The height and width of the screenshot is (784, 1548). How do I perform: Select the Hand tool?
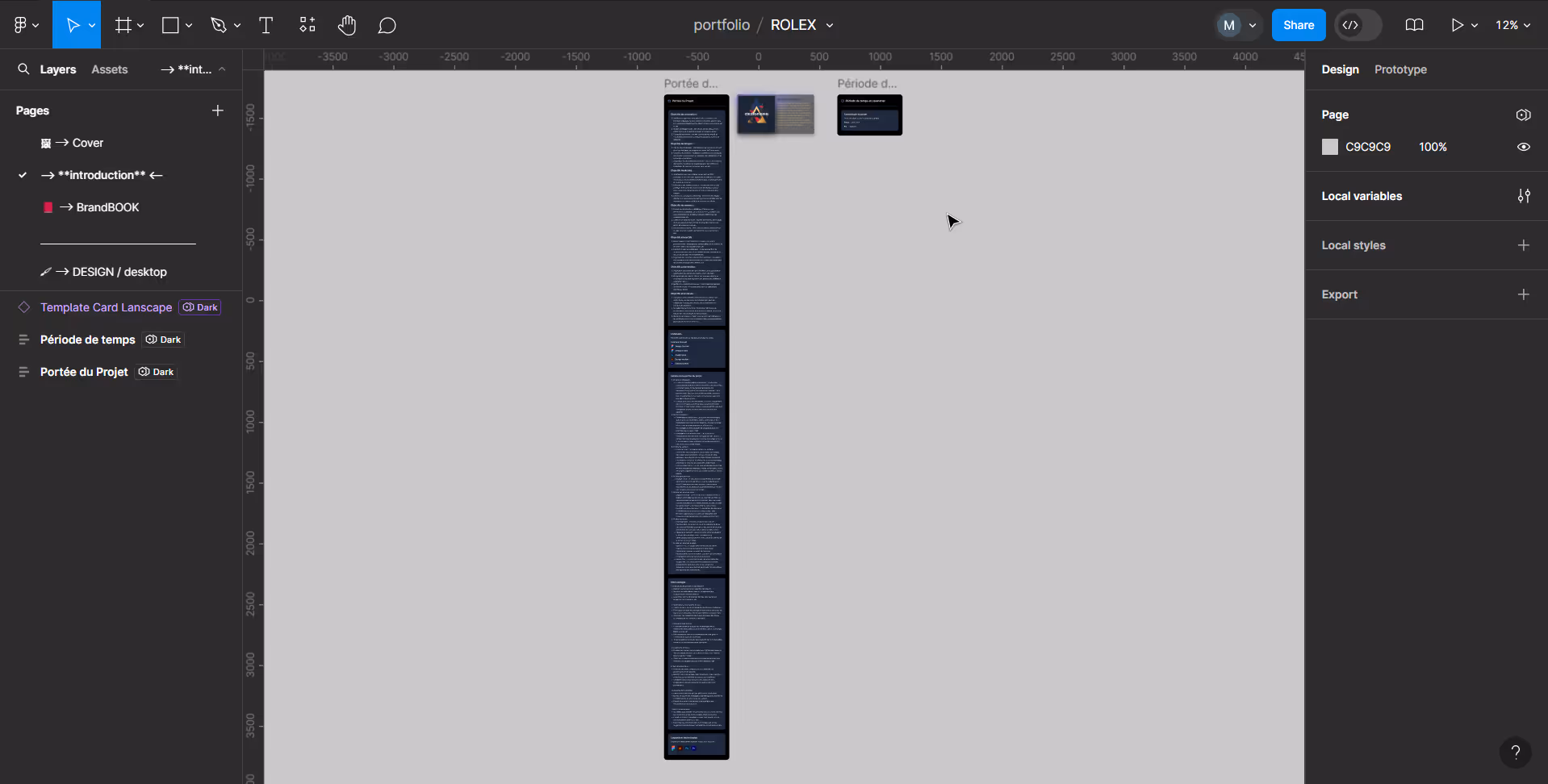[x=347, y=25]
